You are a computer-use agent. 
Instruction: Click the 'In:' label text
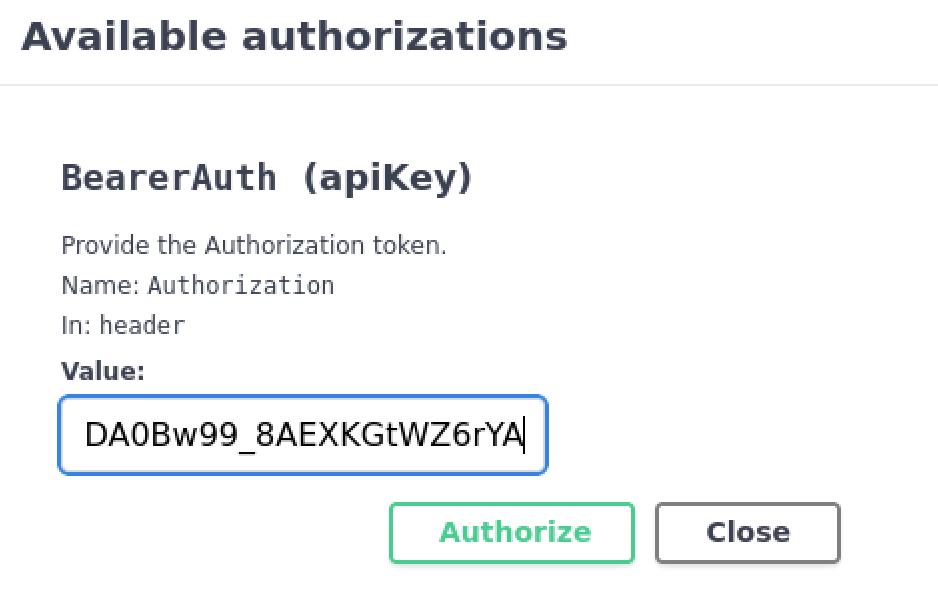(x=77, y=325)
